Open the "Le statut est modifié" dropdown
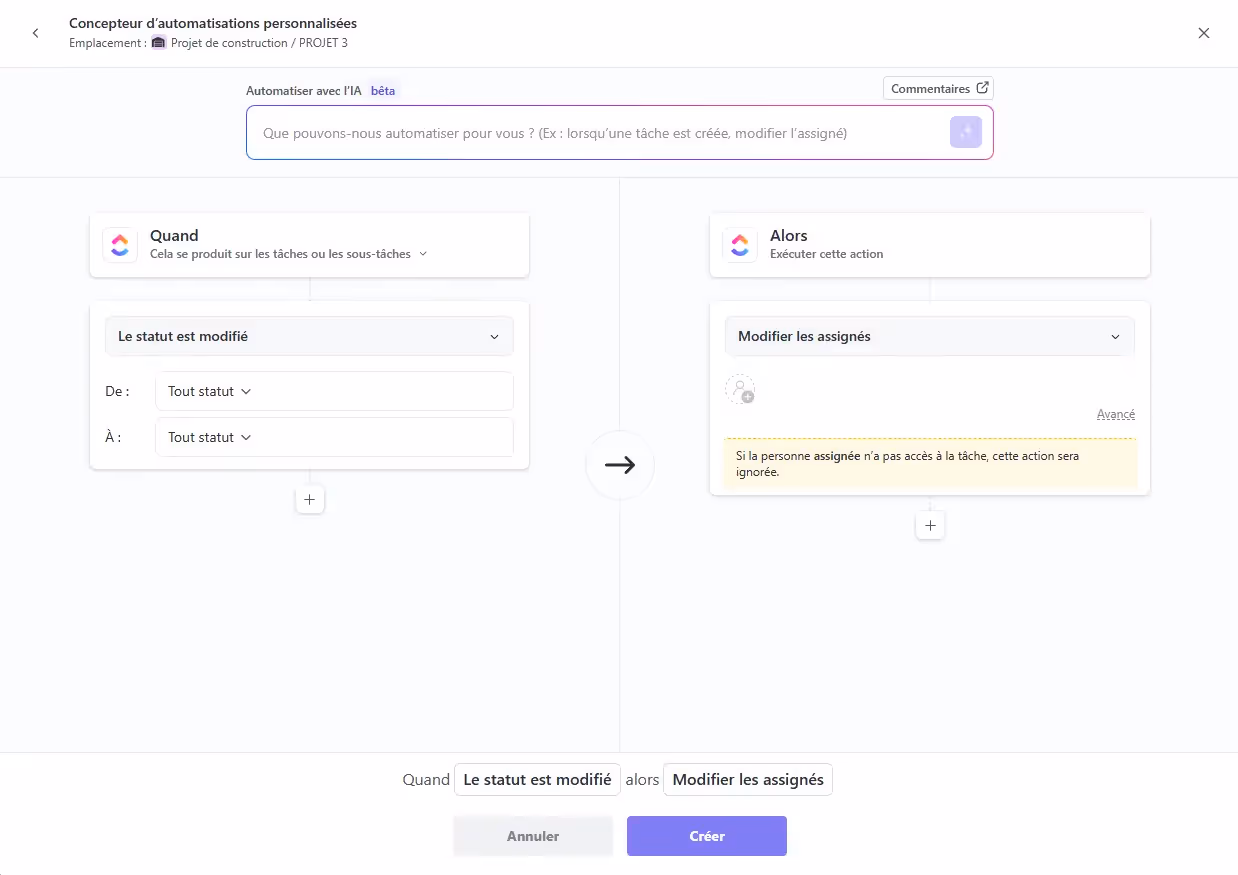 (x=309, y=336)
